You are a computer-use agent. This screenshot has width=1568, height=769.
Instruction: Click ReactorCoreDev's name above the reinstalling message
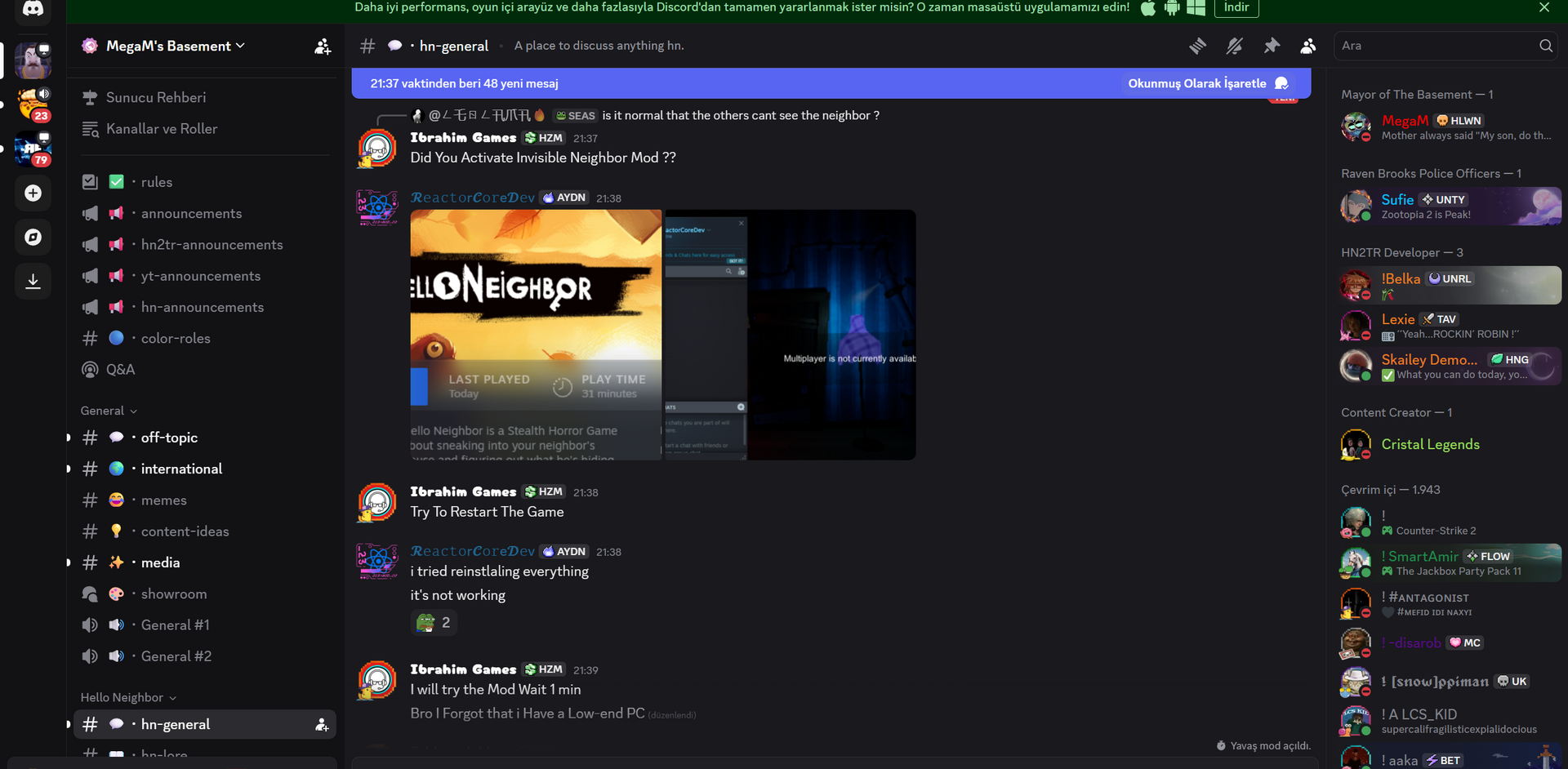click(473, 552)
